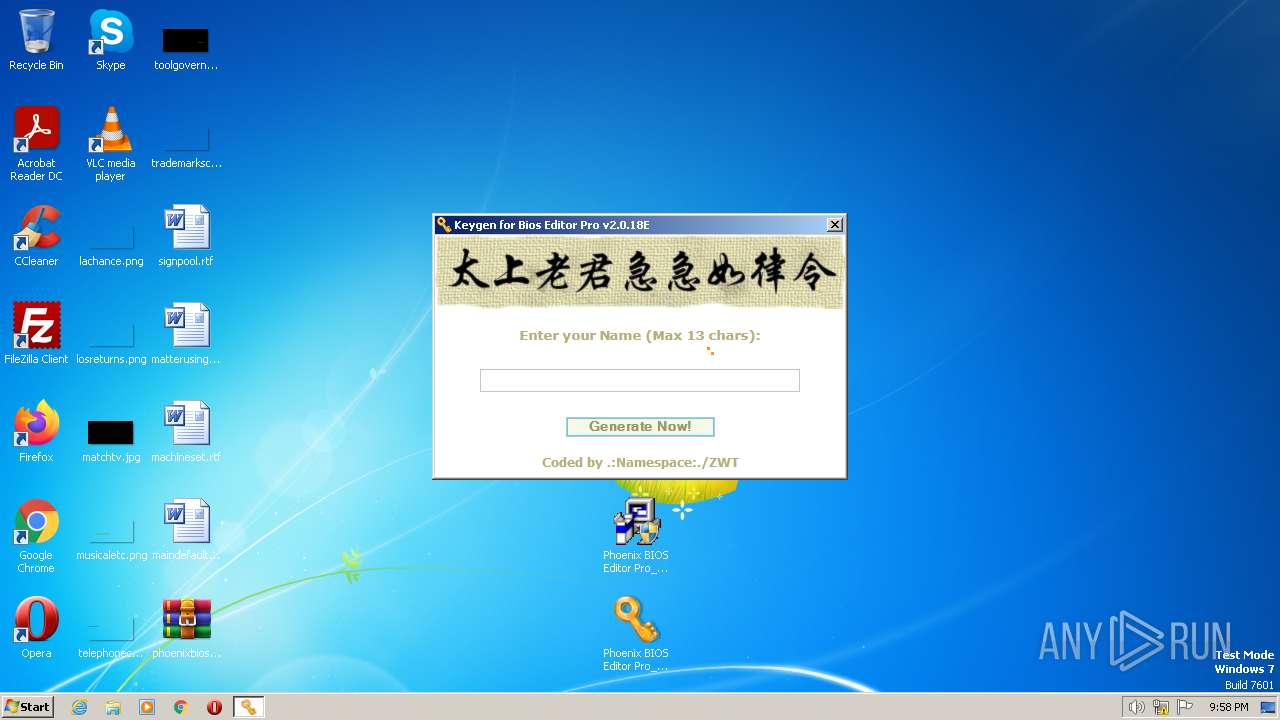Launch Firefox from the desktop
Screen dimensions: 1280x720
point(36,432)
